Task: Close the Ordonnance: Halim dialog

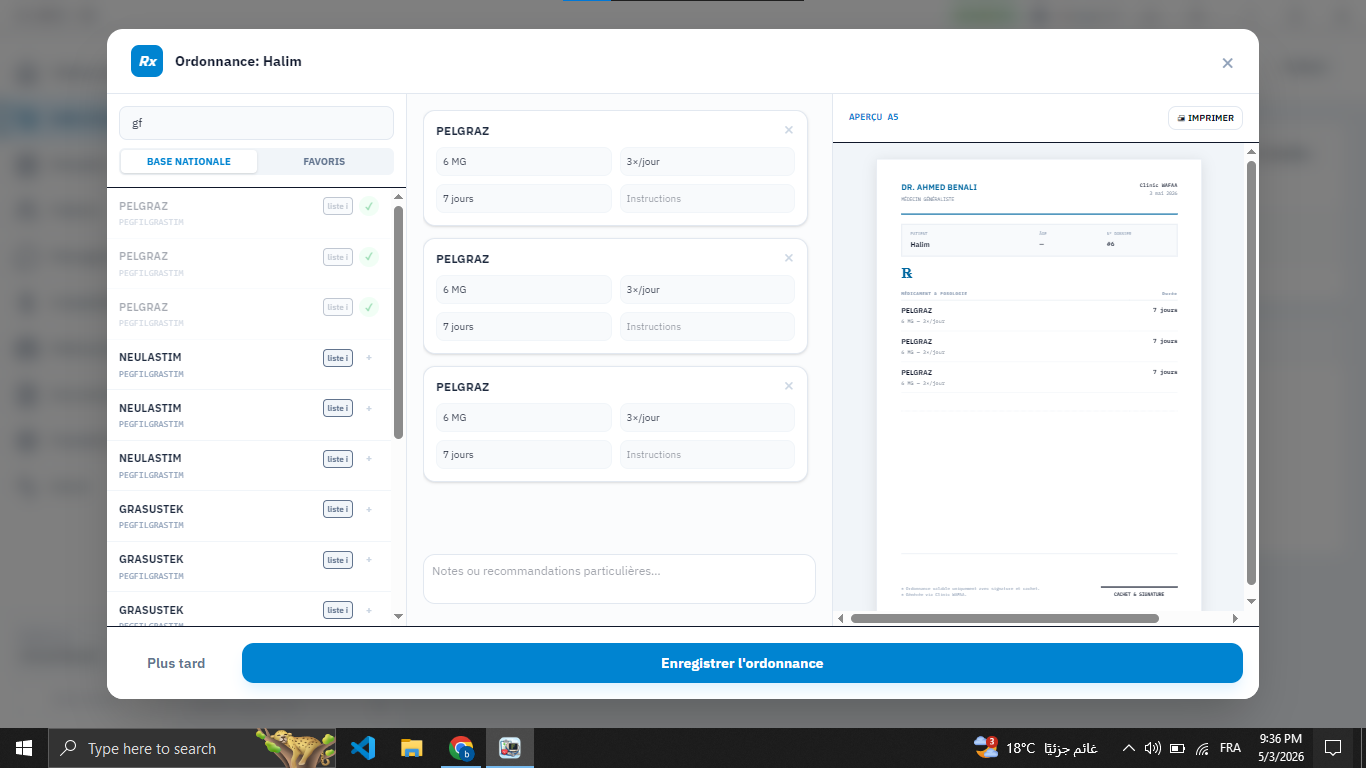Action: [1227, 63]
